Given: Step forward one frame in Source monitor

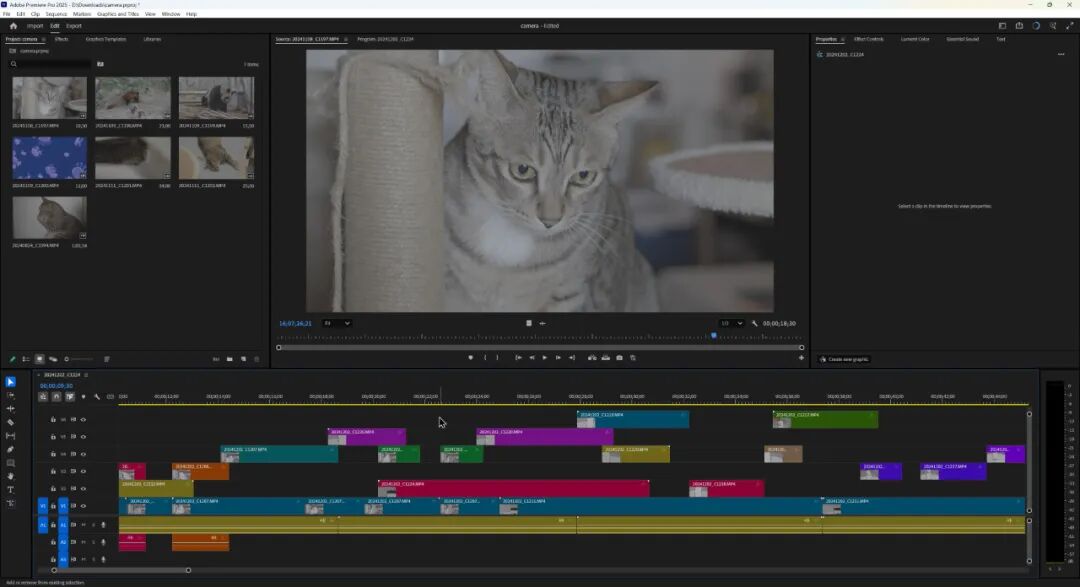Looking at the screenshot, I should point(558,358).
